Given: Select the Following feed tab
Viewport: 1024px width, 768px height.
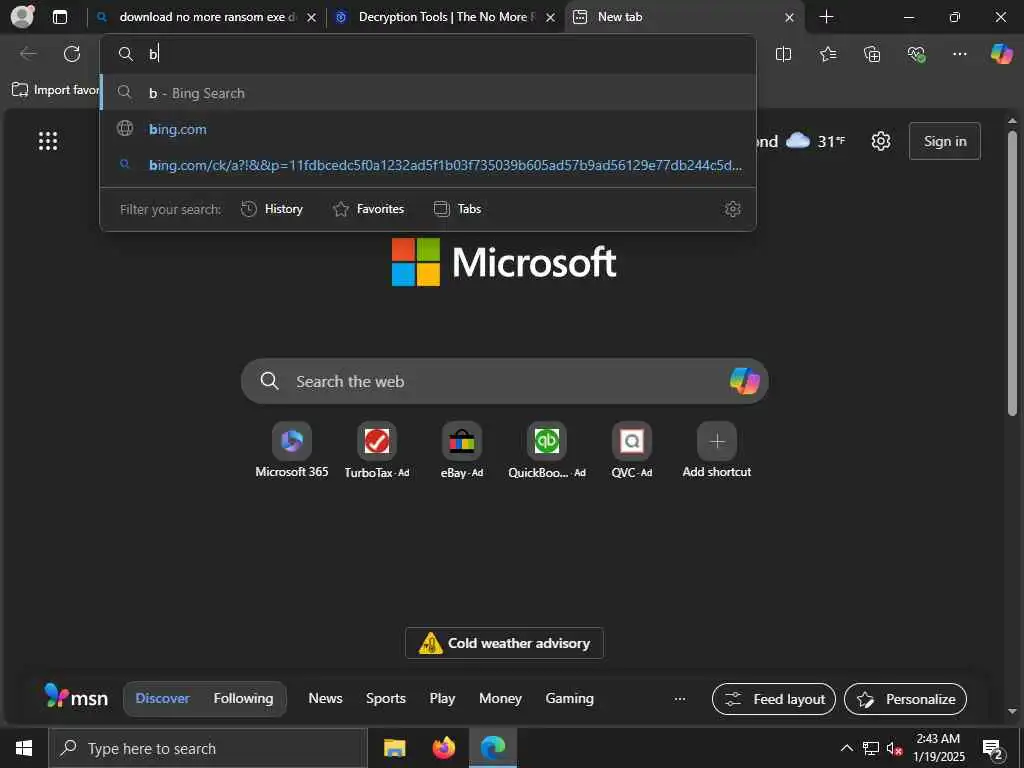Looking at the screenshot, I should click(243, 698).
